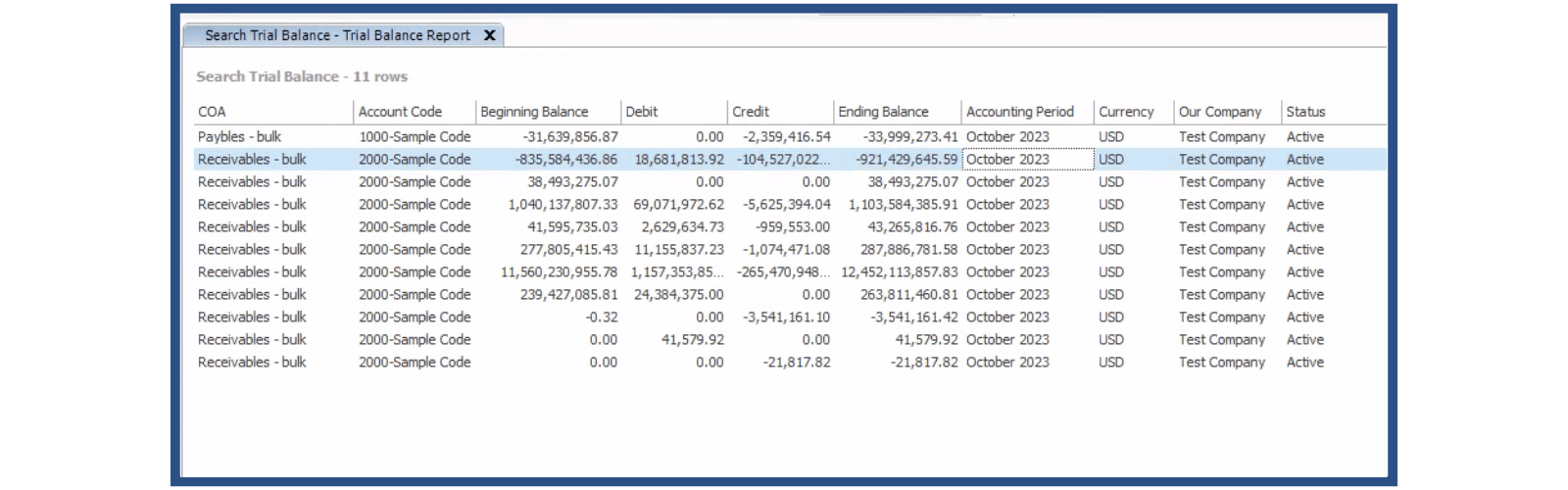Click beginning balance -835,584,436.86
The height and width of the screenshot is (490, 1568).
(x=566, y=160)
